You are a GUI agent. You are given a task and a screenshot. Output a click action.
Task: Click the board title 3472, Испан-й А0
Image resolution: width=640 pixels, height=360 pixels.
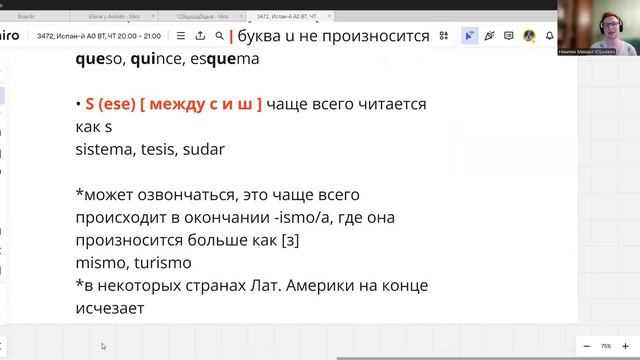click(x=99, y=36)
